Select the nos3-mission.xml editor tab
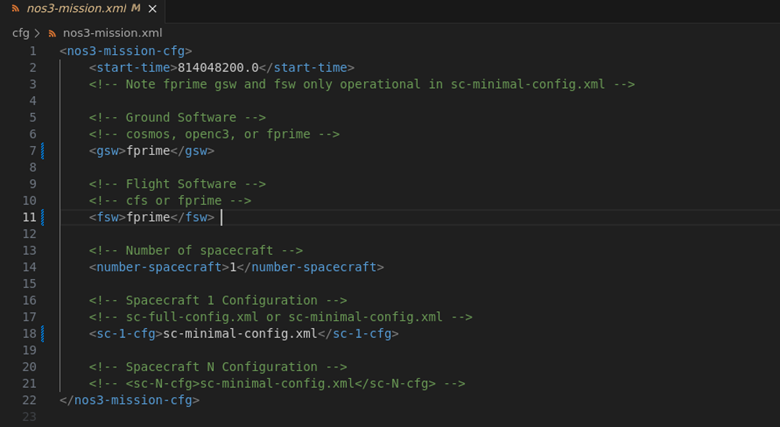This screenshot has height=427, width=780. point(83,9)
